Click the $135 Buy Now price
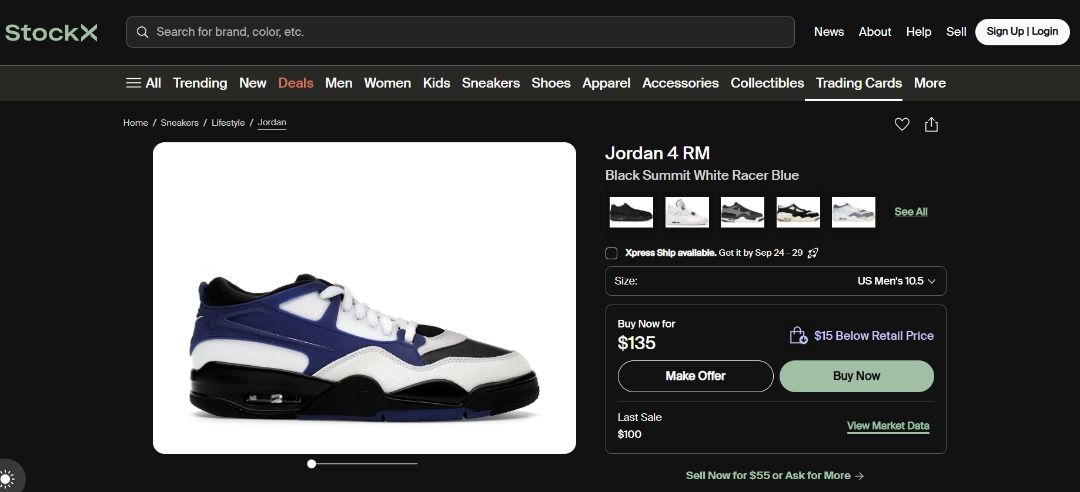Viewport: 1080px width, 492px height. pyautogui.click(x=636, y=343)
